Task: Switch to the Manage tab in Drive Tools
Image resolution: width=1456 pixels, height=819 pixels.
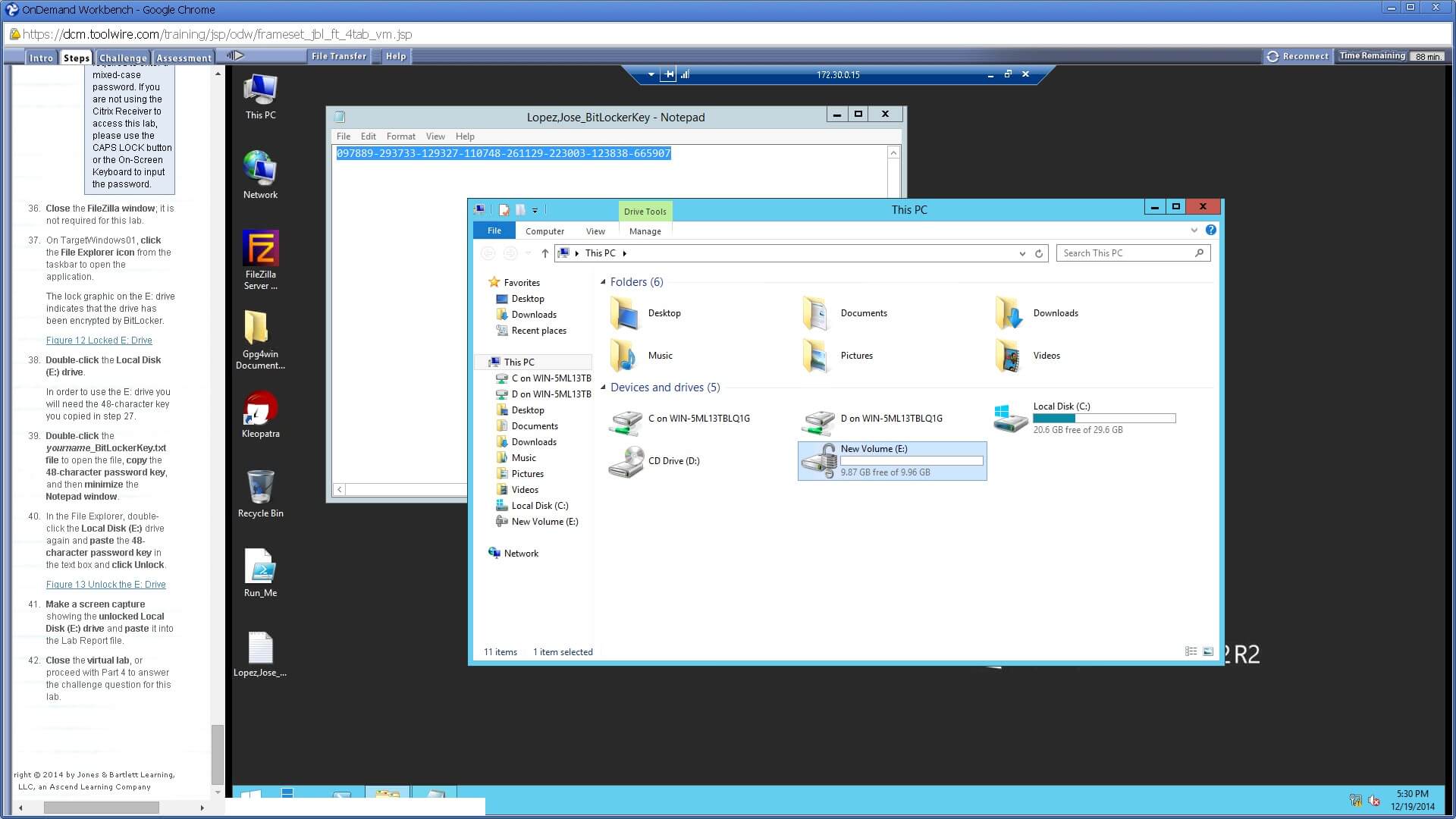Action: click(x=644, y=231)
